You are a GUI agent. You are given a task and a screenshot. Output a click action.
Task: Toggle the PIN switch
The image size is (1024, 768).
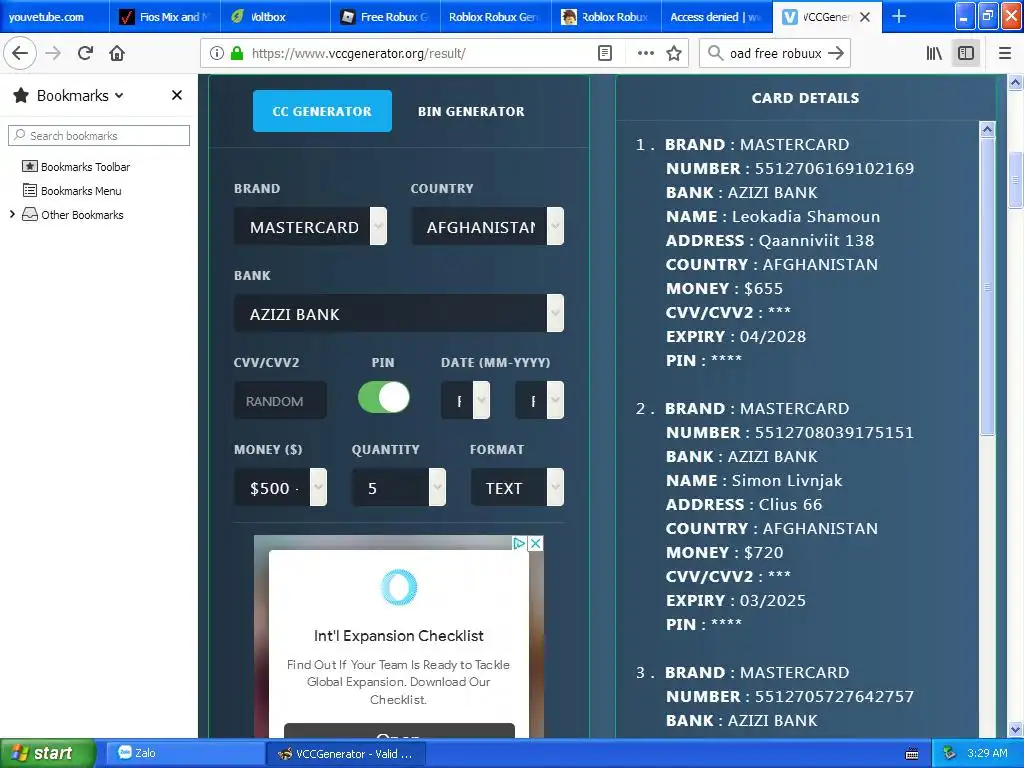[x=384, y=397]
